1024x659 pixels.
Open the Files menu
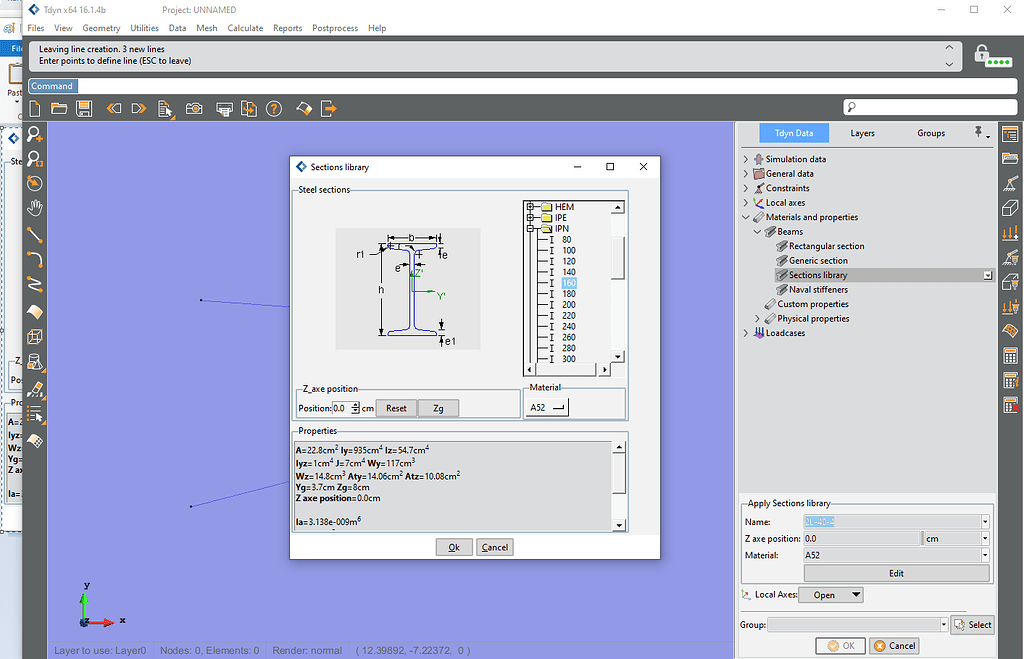[x=36, y=28]
